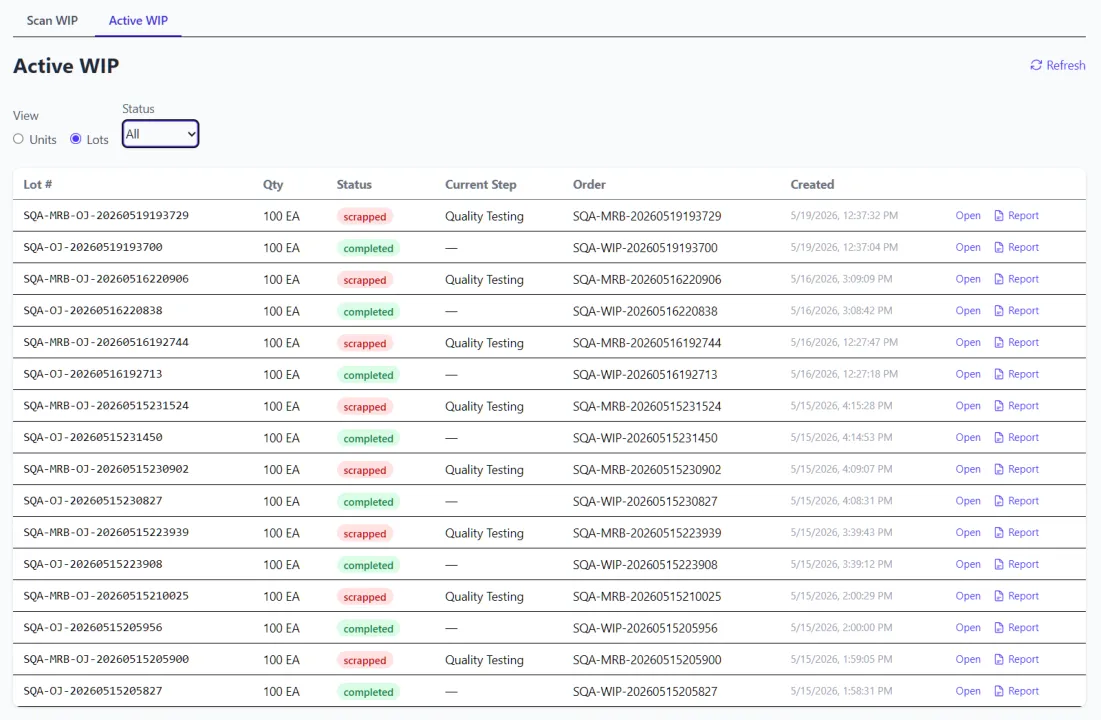Click the scrapped badge for lot SQA-MRB-OJ-20260515231524
The image size is (1101, 720).
365,407
